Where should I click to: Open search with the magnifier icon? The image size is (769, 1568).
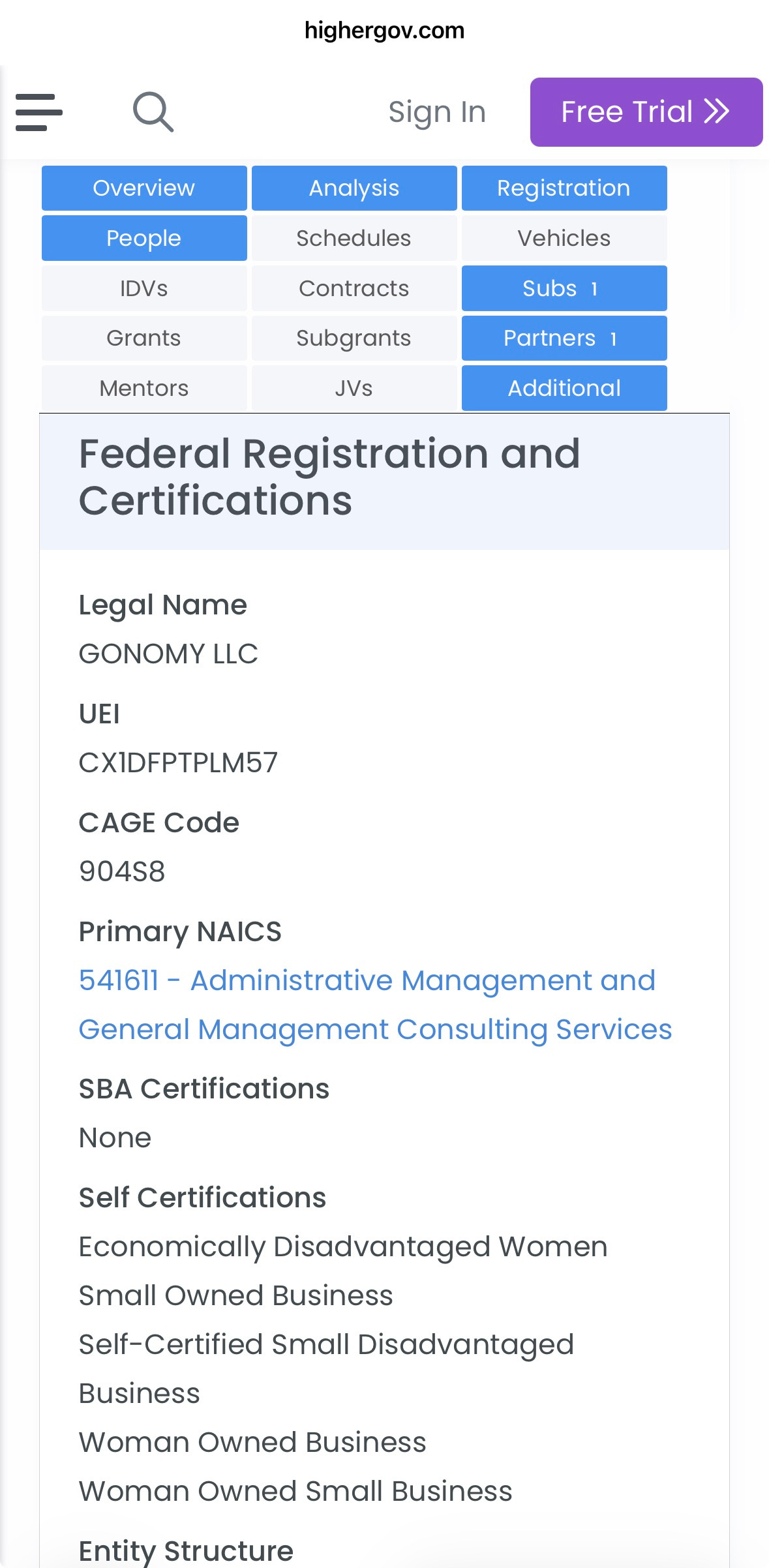tap(153, 112)
